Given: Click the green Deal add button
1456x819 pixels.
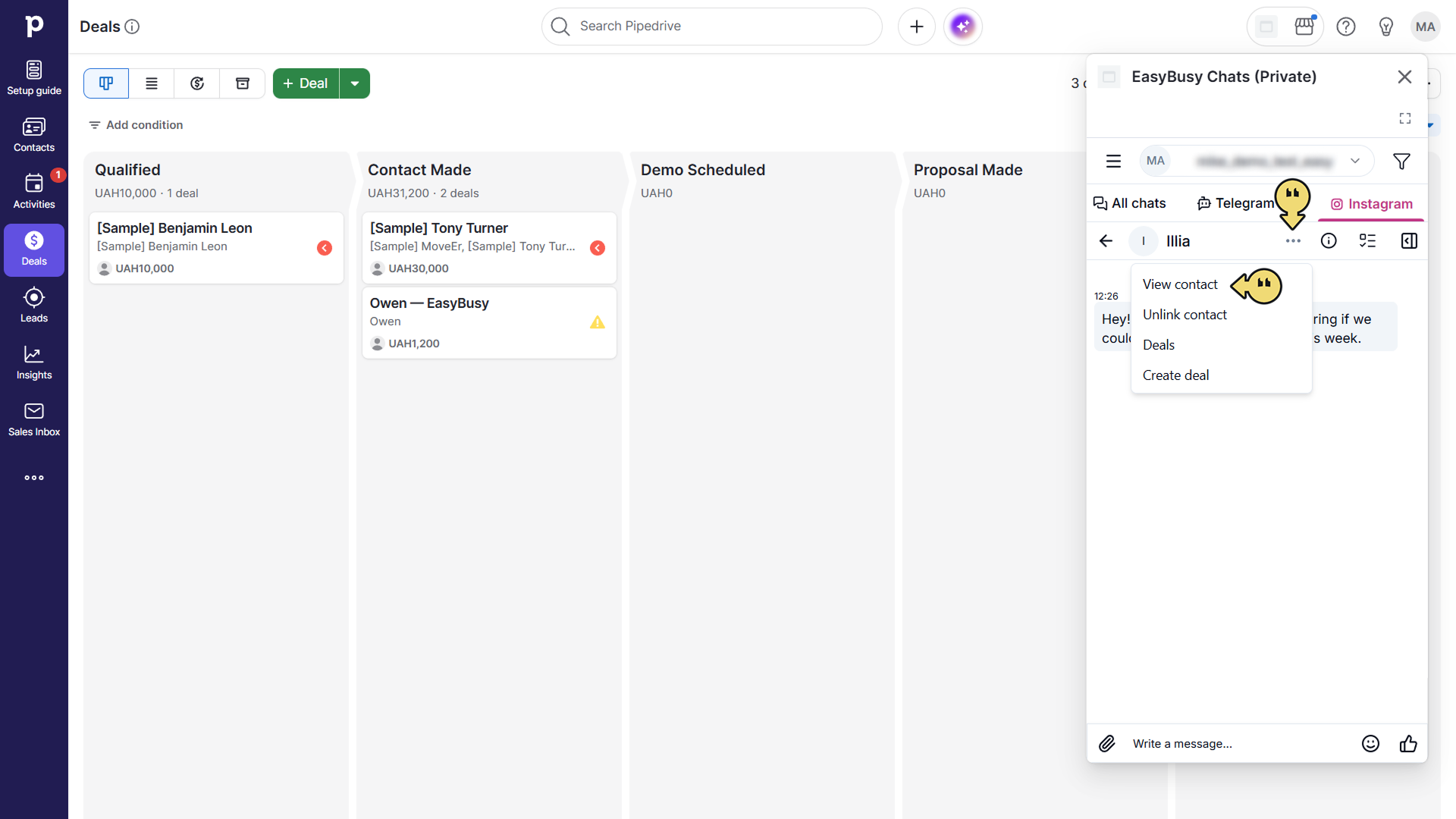Looking at the screenshot, I should pyautogui.click(x=306, y=83).
